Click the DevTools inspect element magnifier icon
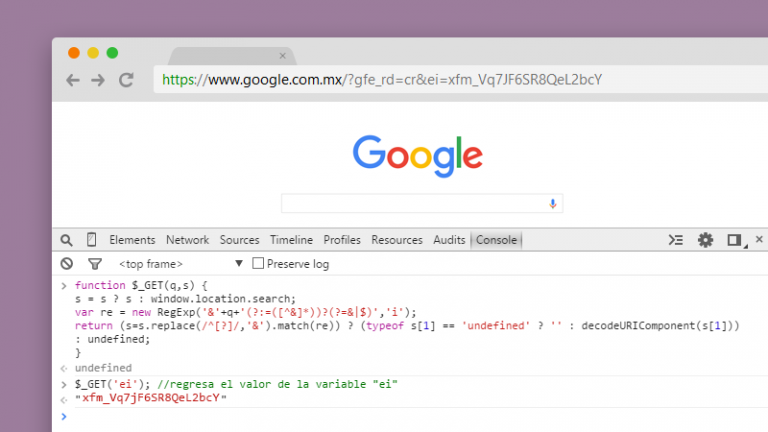This screenshot has height=432, width=768. click(x=66, y=240)
